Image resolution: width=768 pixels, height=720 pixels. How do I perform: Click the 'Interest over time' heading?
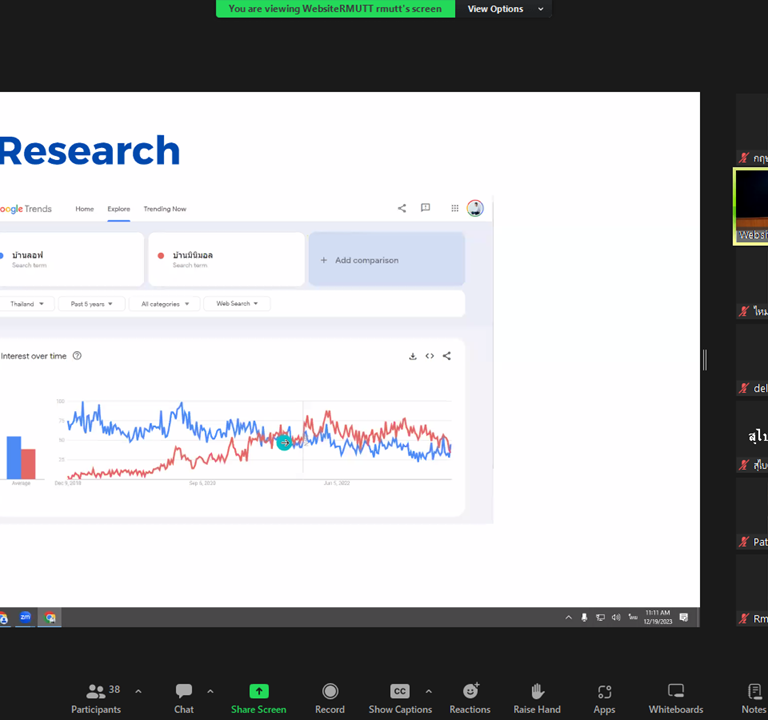[x=33, y=356]
